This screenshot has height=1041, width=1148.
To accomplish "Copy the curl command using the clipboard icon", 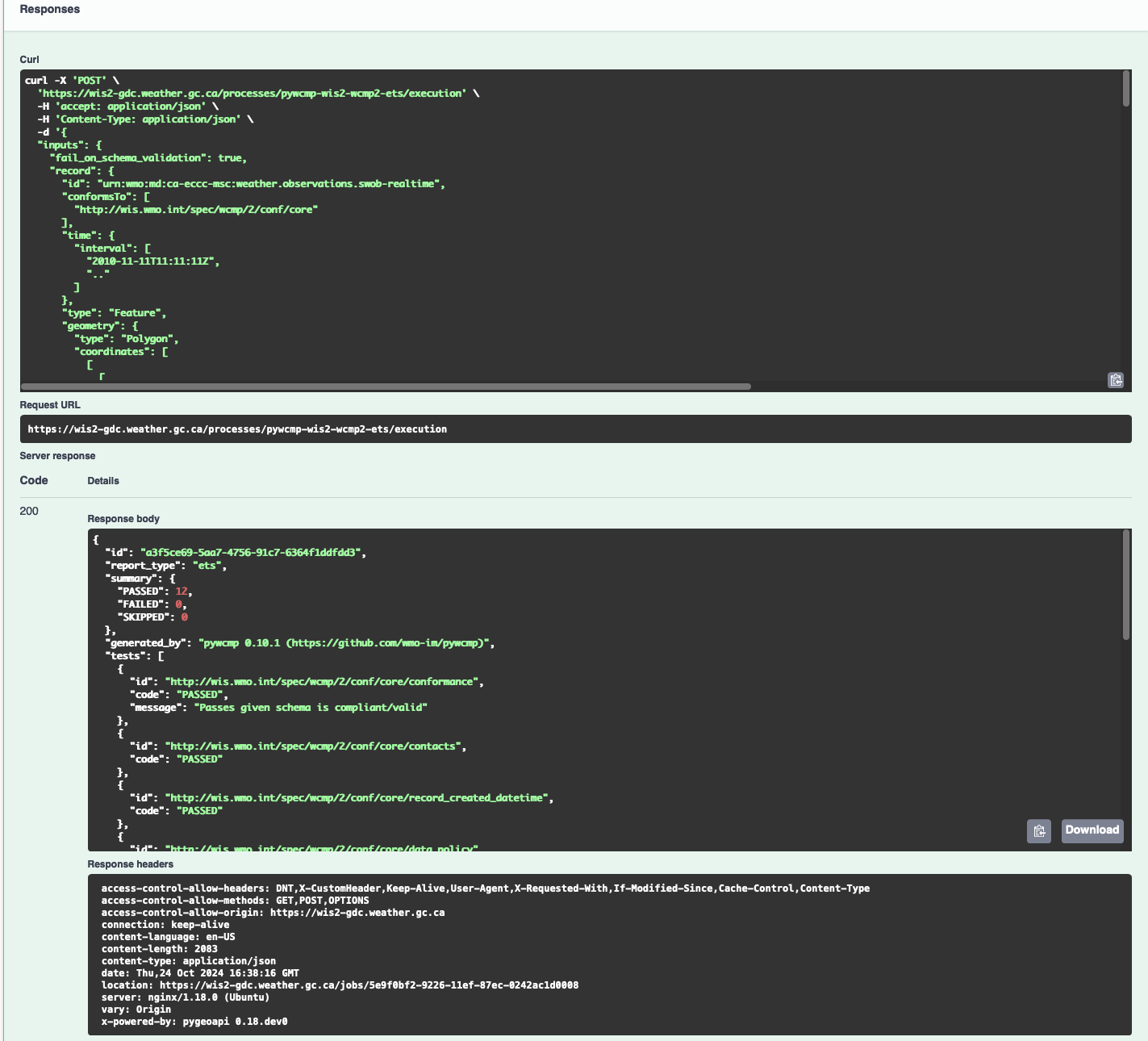I will pos(1116,380).
